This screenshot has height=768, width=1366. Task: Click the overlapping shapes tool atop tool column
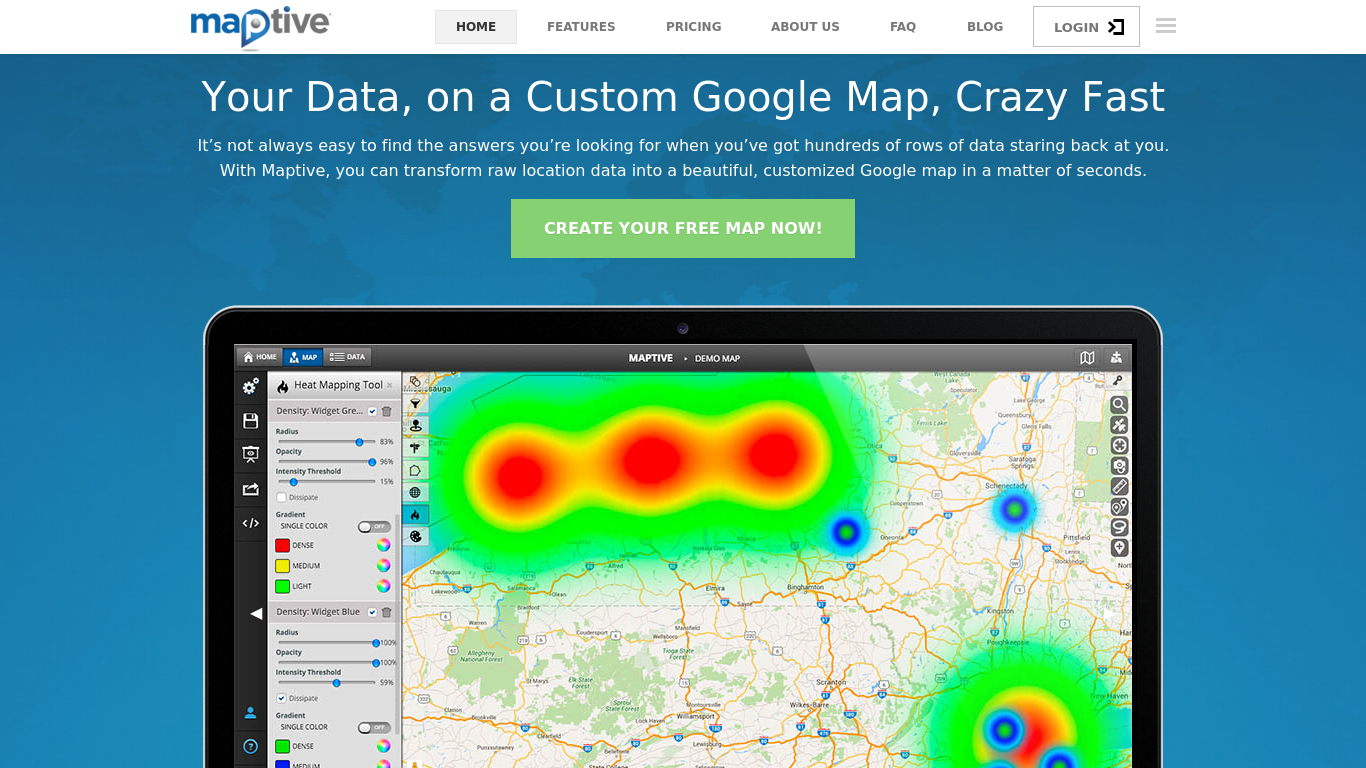point(415,382)
